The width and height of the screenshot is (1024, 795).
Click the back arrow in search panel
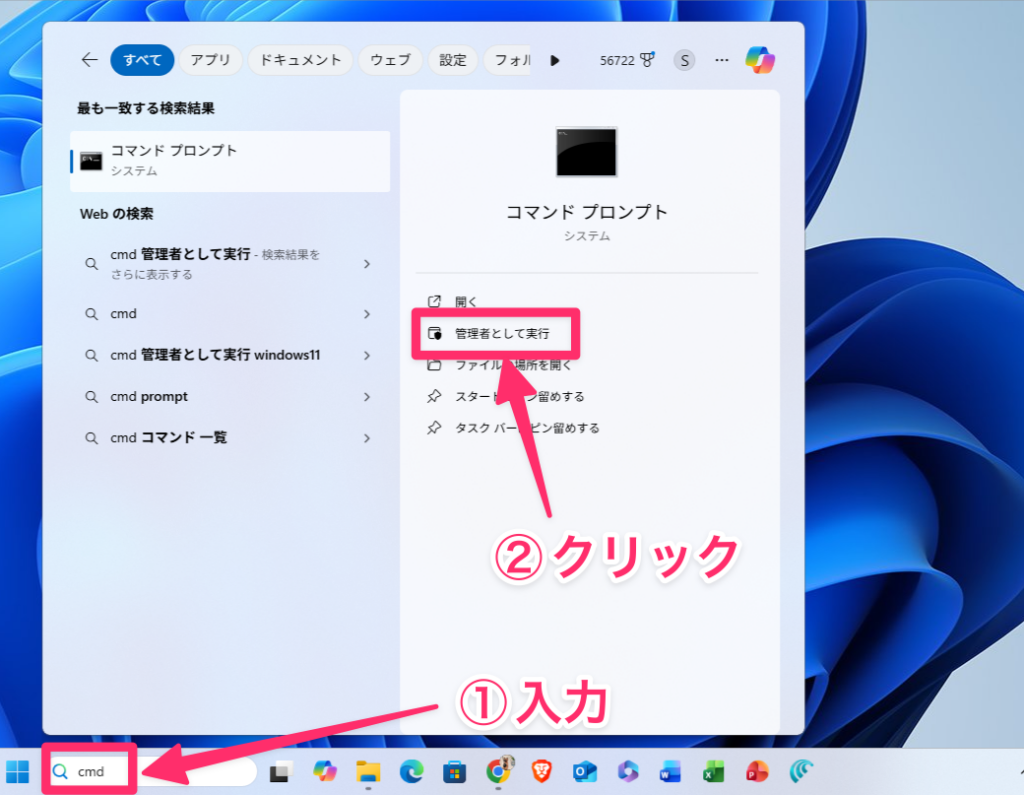pyautogui.click(x=89, y=60)
